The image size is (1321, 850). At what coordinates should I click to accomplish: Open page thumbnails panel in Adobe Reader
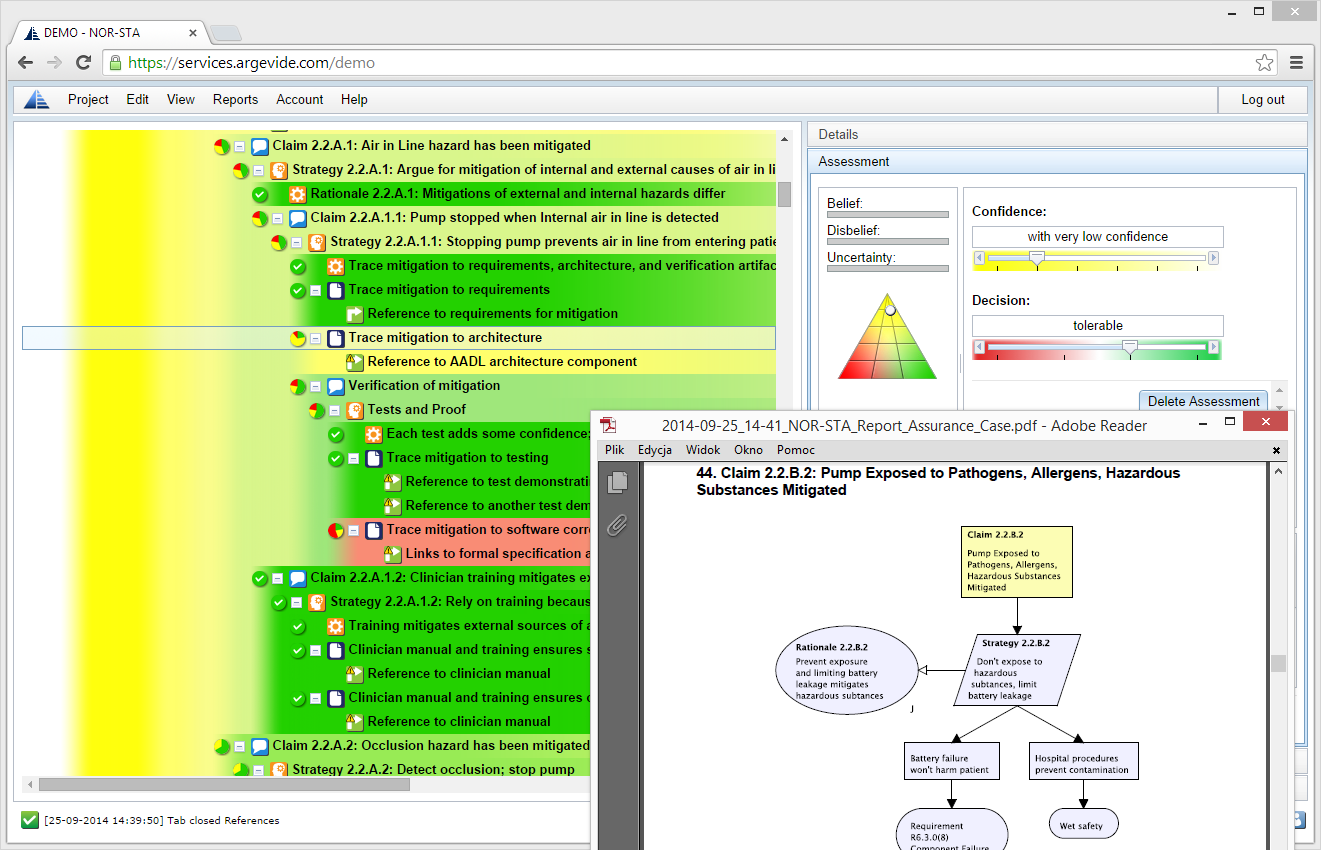(x=617, y=483)
